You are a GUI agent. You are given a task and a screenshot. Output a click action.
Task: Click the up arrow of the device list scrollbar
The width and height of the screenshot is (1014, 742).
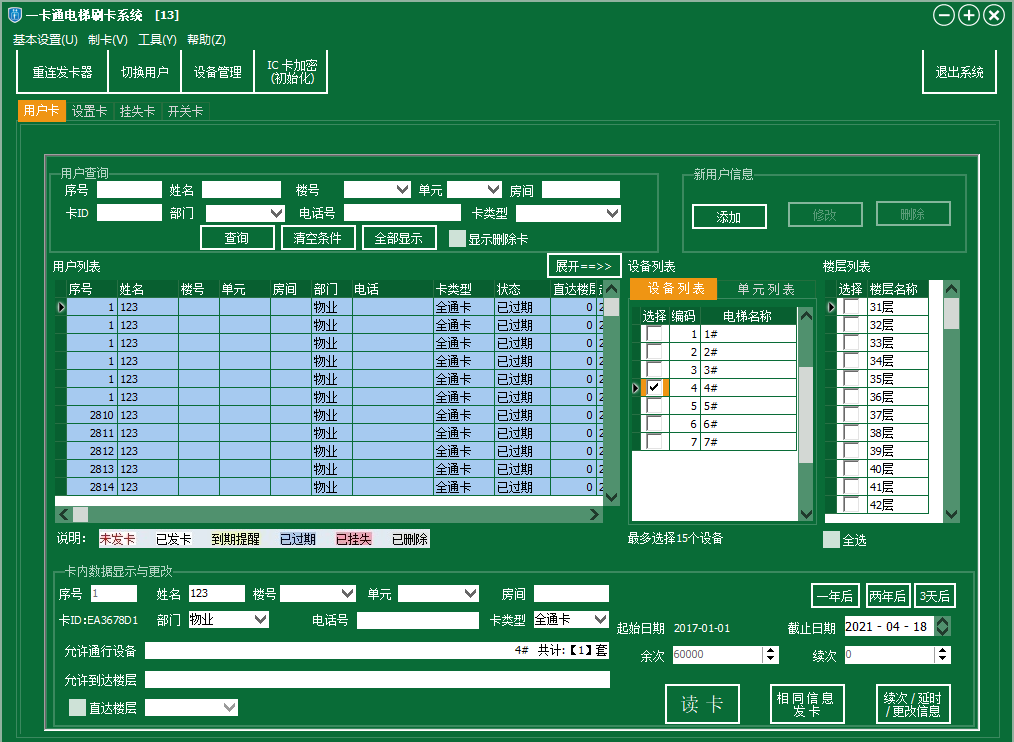click(x=806, y=316)
